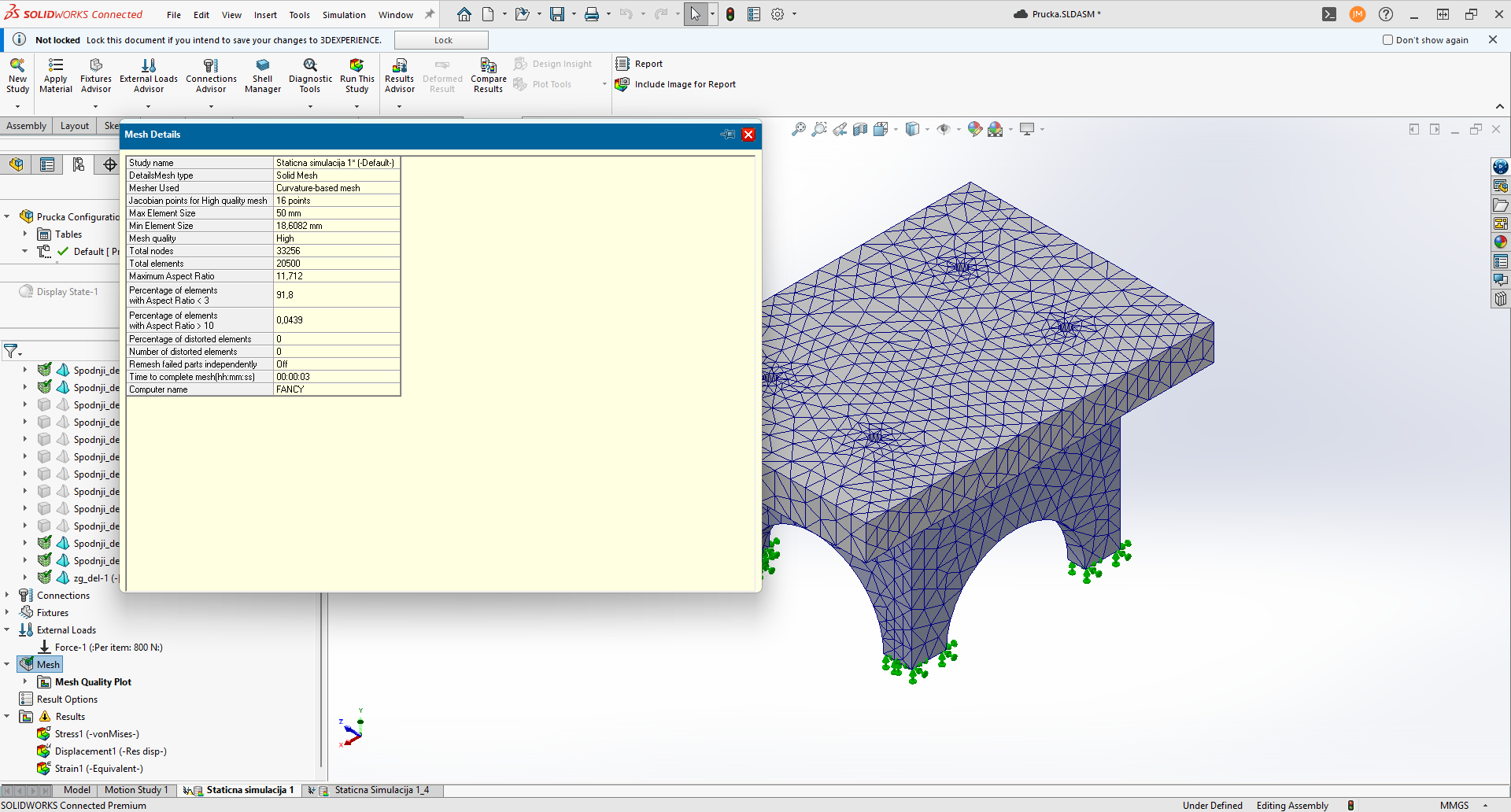Pin the Mesh Details dialog
Viewport: 1511px width, 812px height.
click(727, 135)
